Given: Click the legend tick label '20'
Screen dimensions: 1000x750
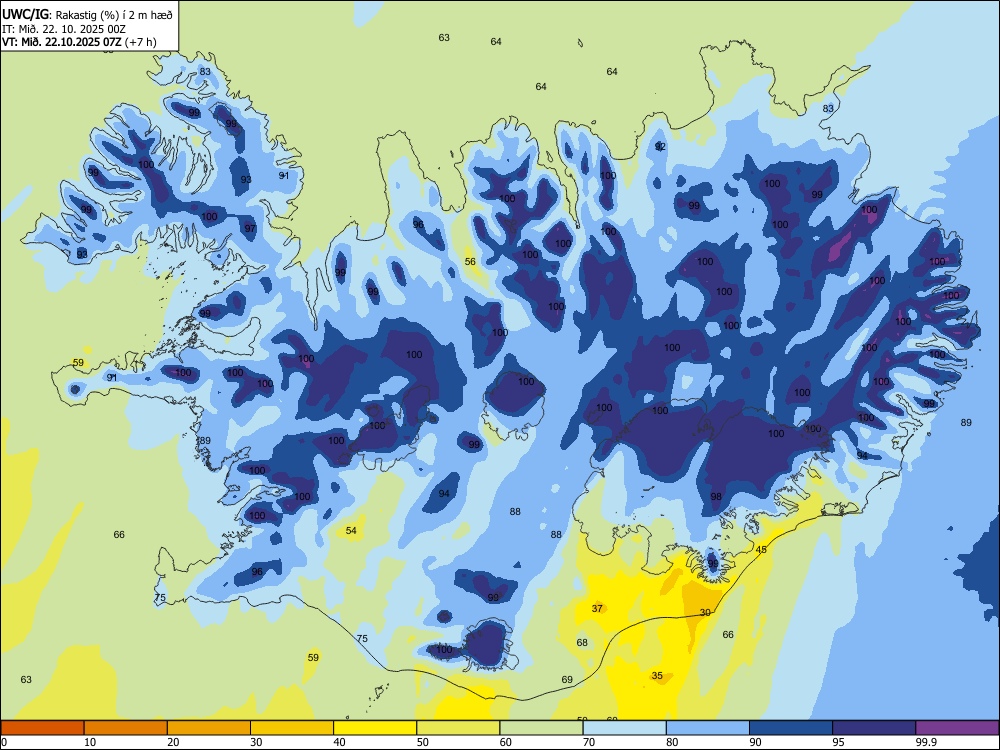Looking at the screenshot, I should pos(173,742).
